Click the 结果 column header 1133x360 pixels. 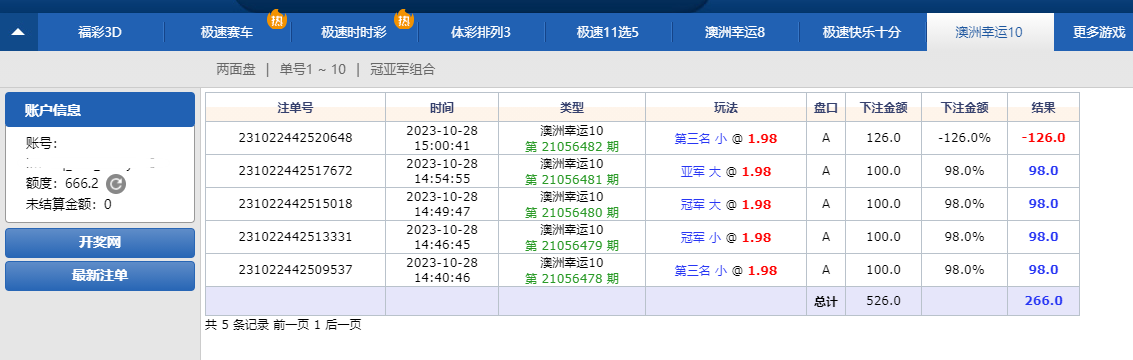pyautogui.click(x=1043, y=108)
